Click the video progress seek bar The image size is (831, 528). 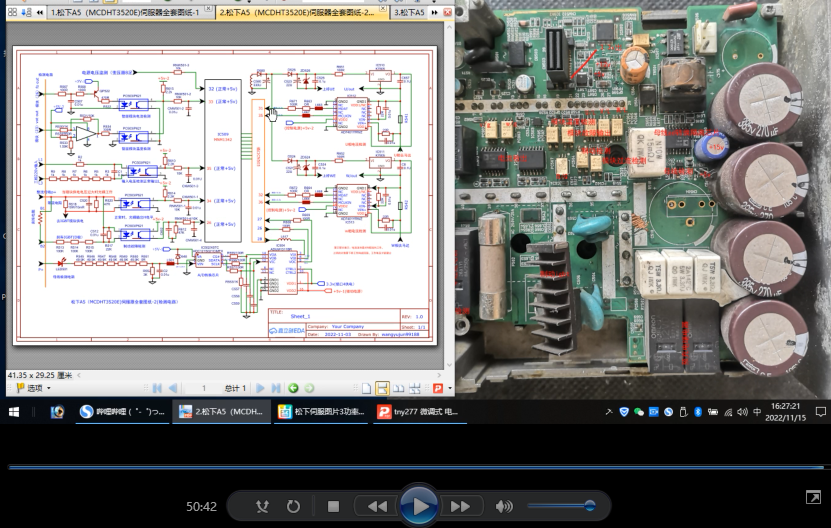(416, 468)
